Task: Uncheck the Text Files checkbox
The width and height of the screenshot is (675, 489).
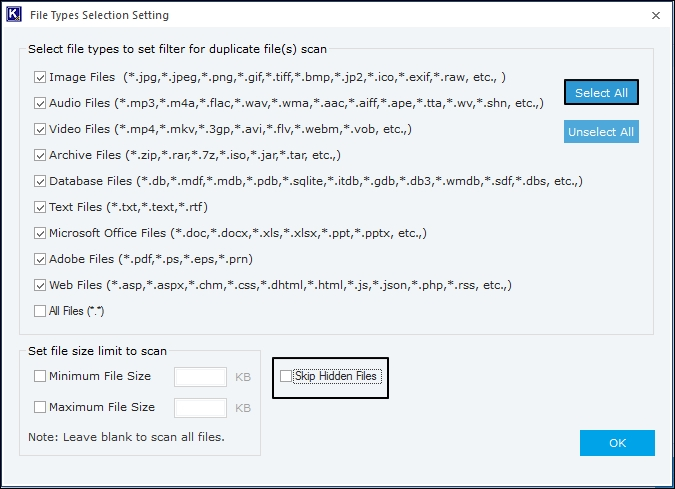Action: pyautogui.click(x=40, y=207)
